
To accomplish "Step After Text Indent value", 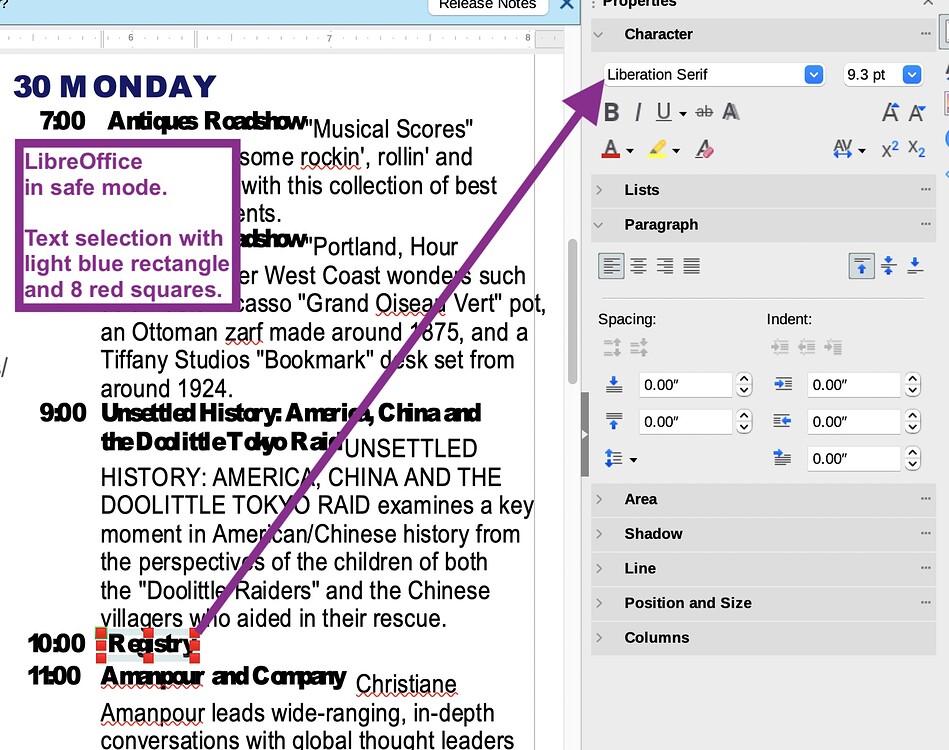I will click(913, 422).
